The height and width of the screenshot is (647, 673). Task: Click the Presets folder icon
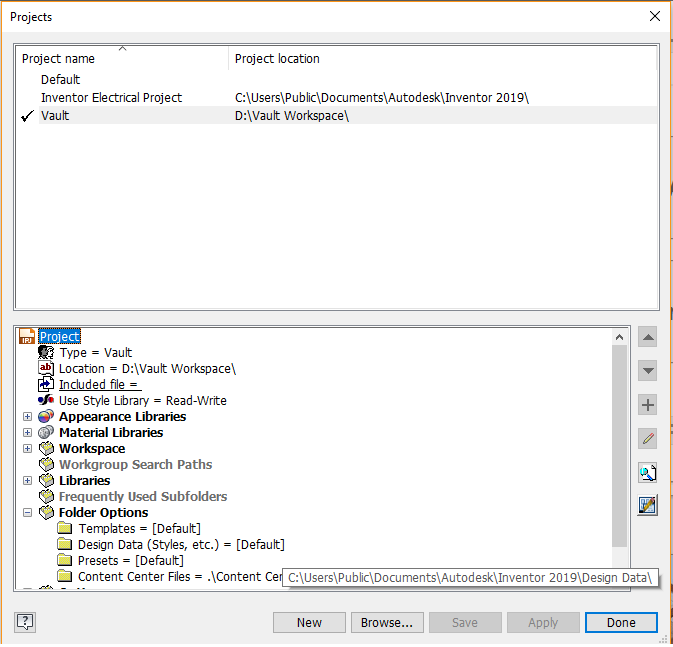pos(64,560)
